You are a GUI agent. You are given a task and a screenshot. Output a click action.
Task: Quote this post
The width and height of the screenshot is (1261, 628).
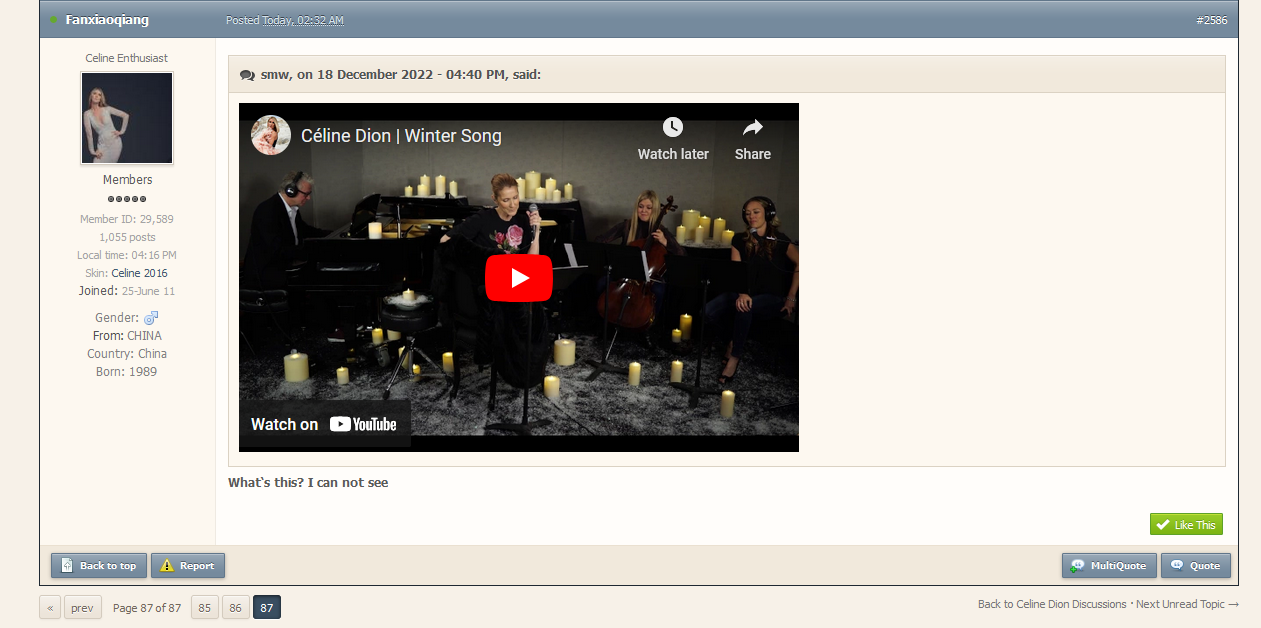[1196, 566]
